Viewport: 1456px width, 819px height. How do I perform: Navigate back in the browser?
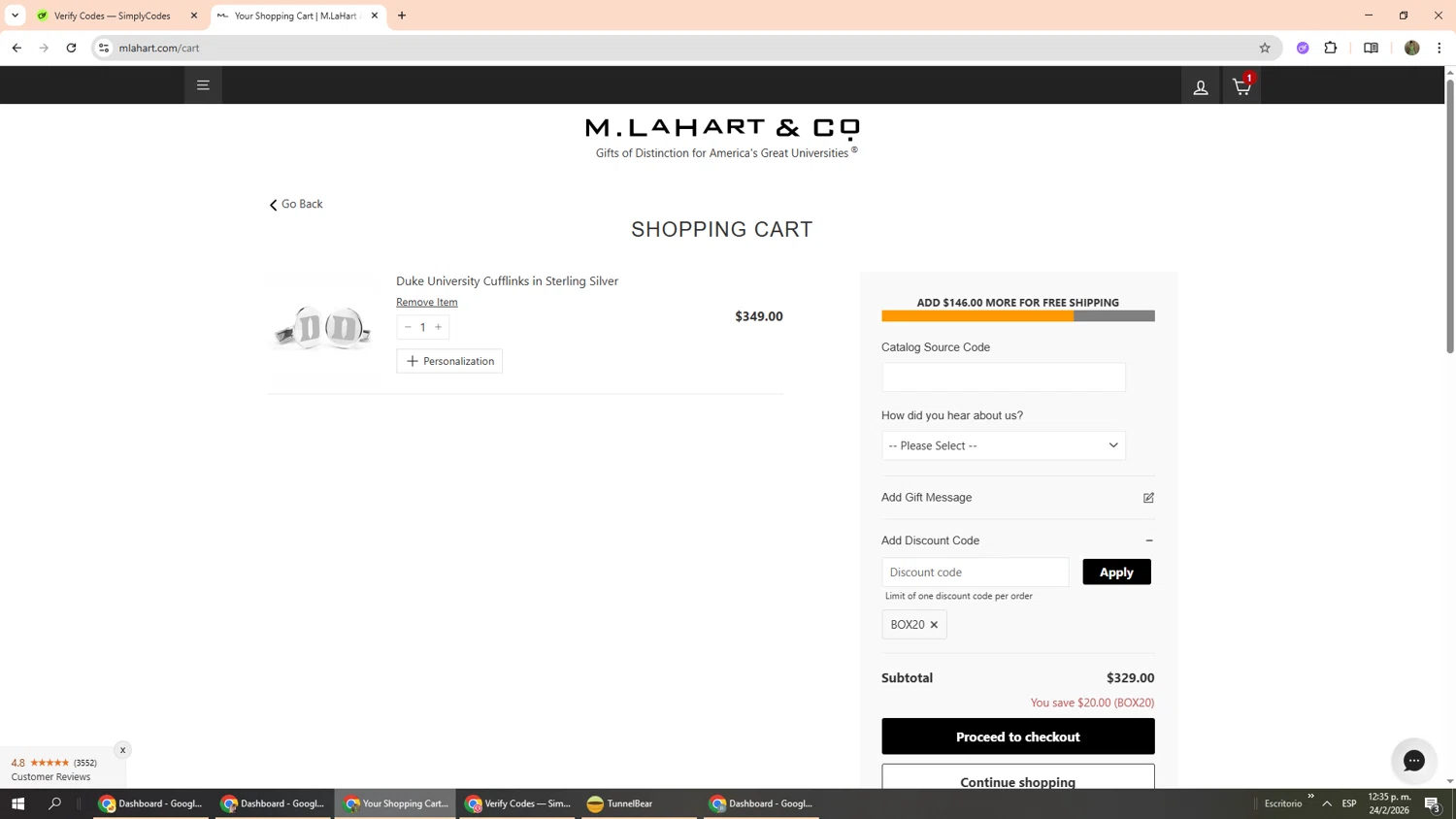click(x=17, y=48)
